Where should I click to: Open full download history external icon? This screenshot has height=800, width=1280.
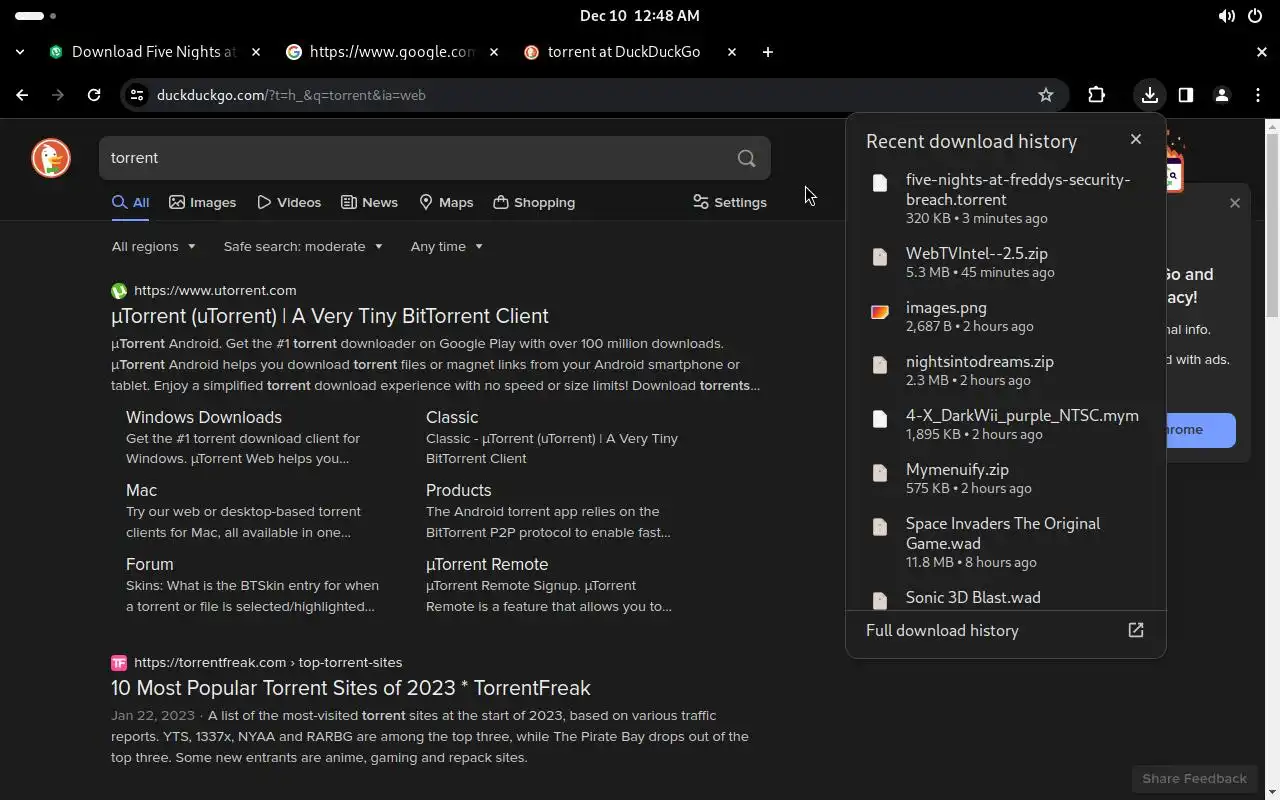pos(1136,630)
